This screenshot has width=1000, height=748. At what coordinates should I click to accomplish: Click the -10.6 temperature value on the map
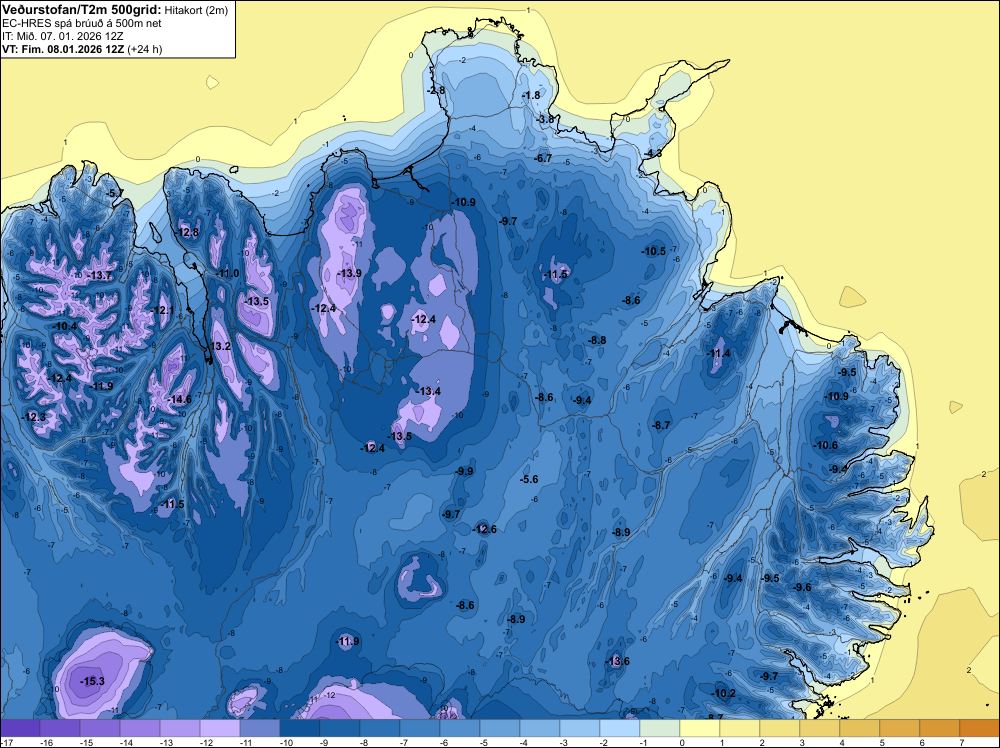(x=826, y=445)
